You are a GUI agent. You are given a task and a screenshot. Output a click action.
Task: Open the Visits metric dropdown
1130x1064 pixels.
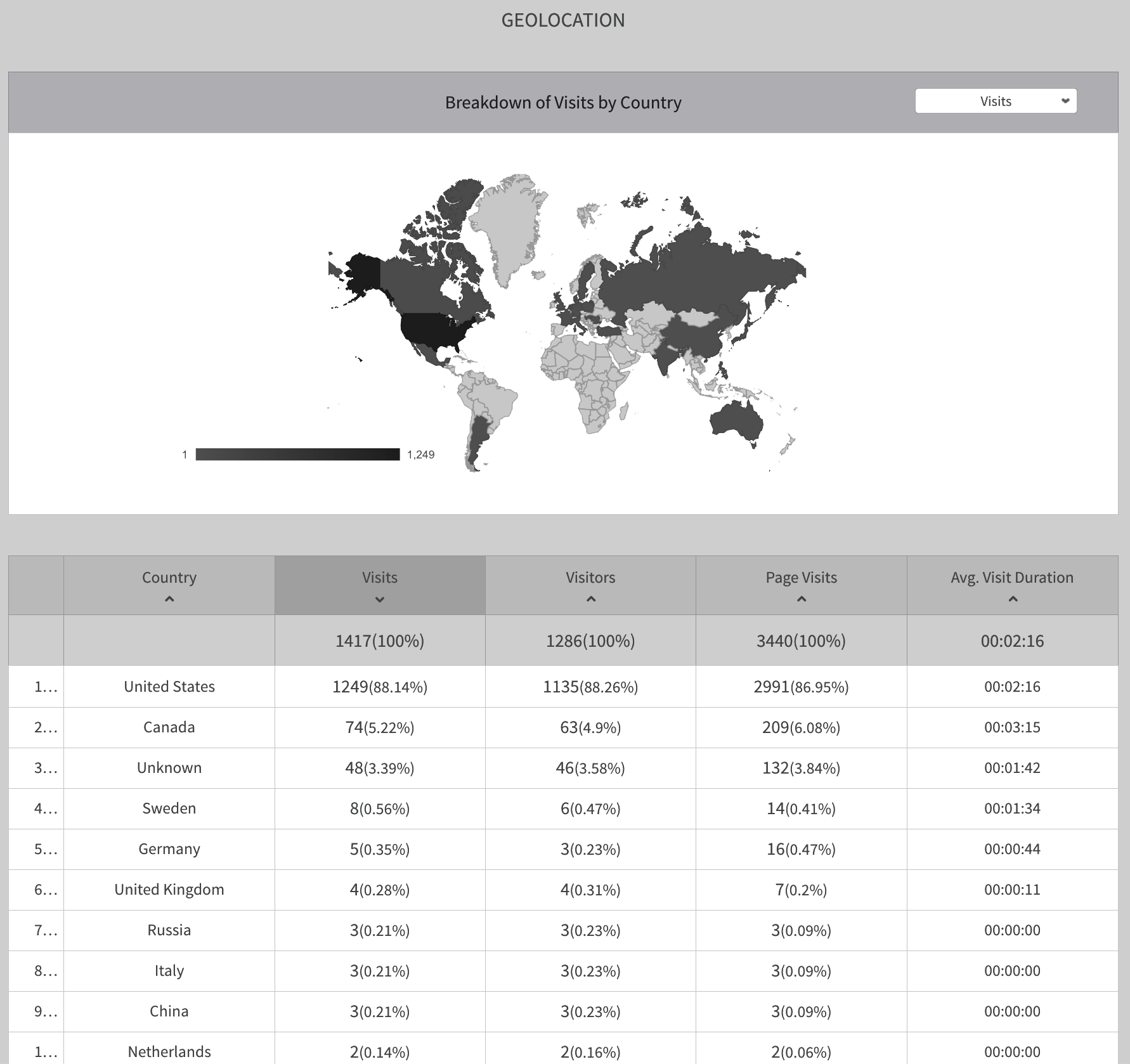point(996,101)
